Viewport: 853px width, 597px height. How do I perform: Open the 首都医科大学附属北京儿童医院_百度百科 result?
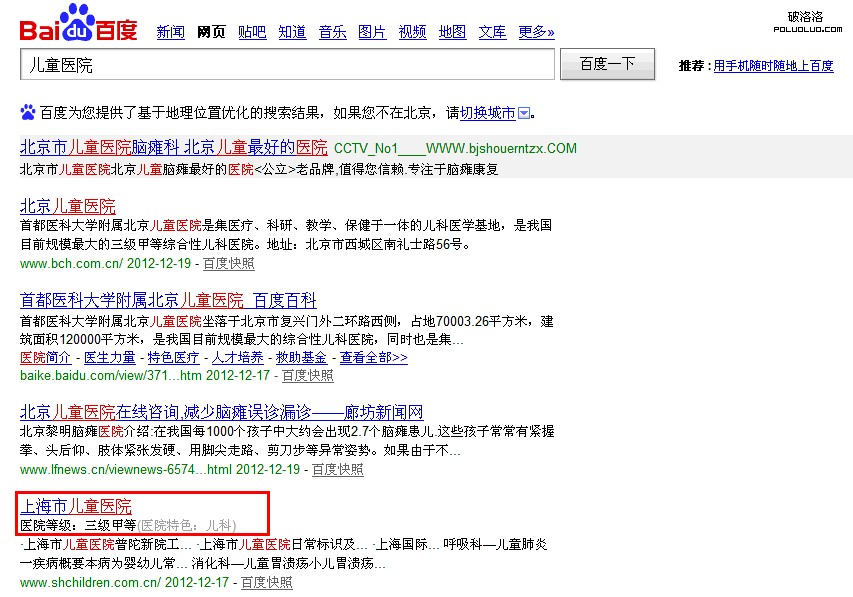(168, 300)
